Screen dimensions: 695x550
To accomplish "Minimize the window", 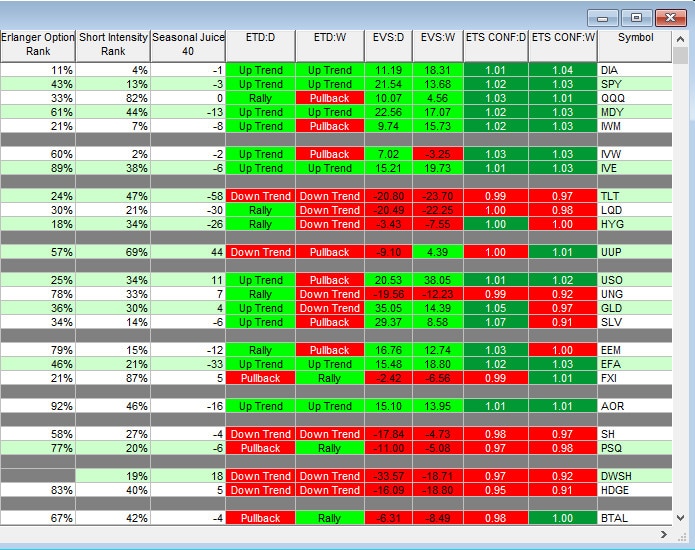I will pyautogui.click(x=602, y=18).
